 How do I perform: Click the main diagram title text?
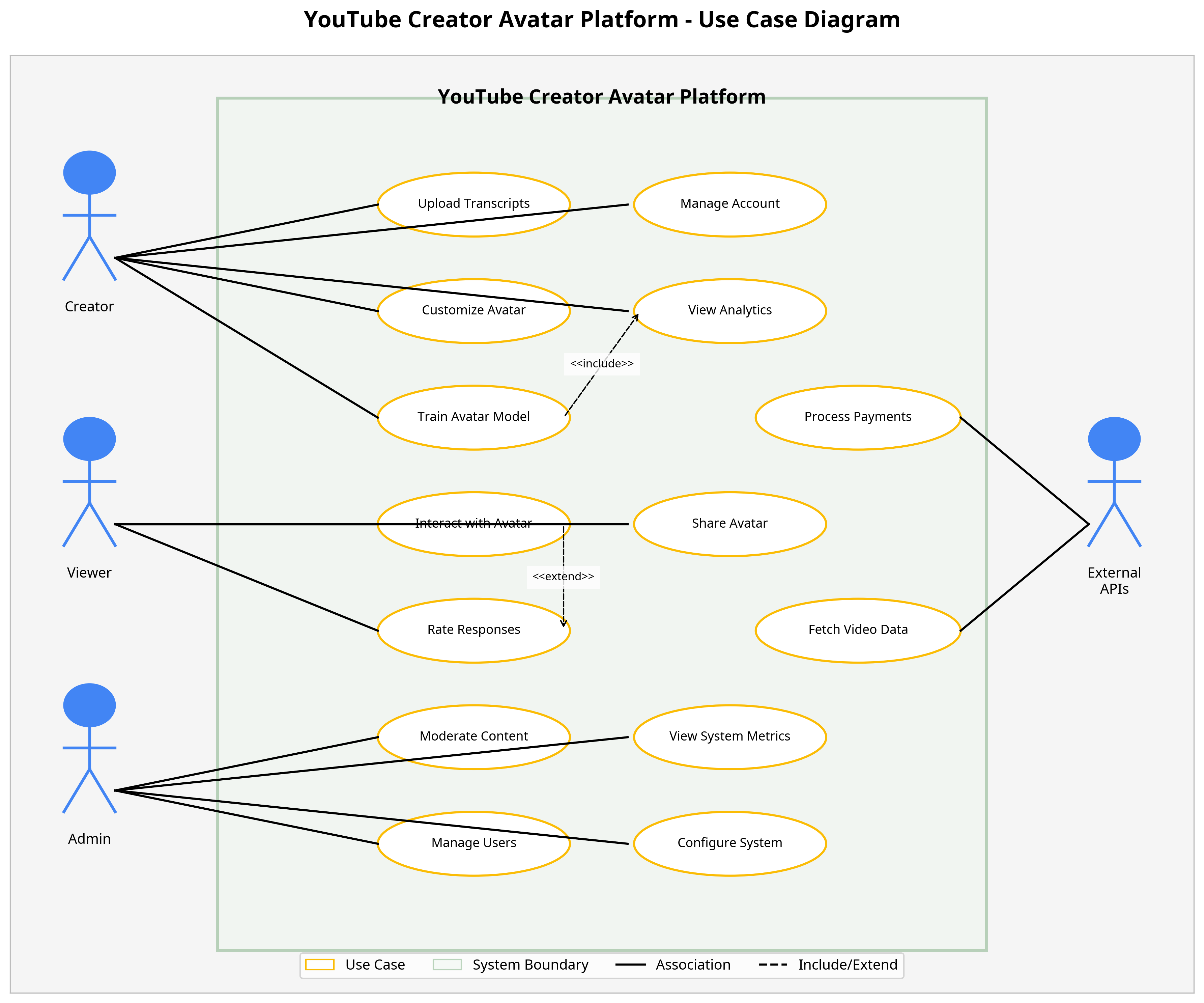602,20
